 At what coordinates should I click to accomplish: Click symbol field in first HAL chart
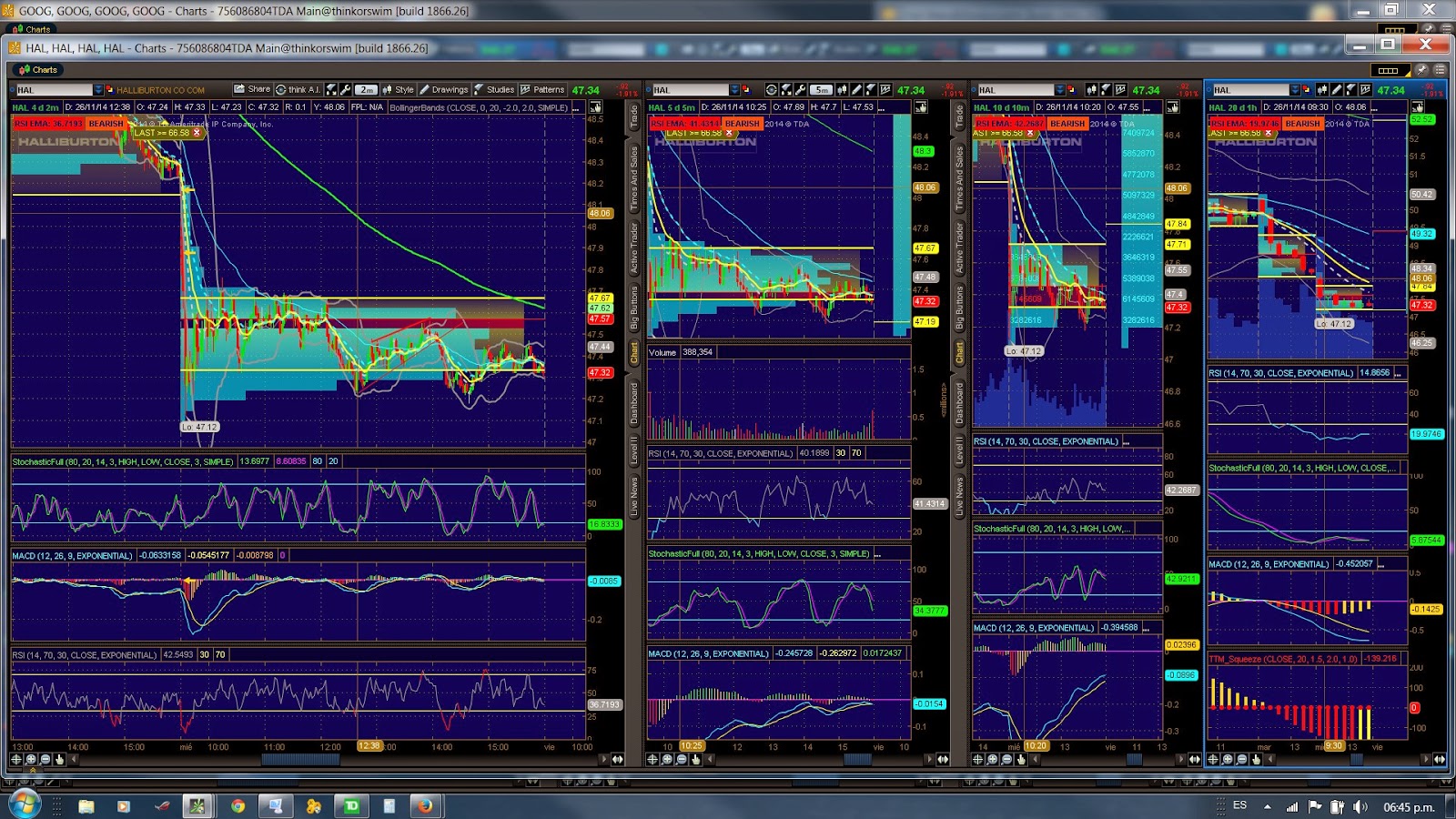[x=54, y=90]
